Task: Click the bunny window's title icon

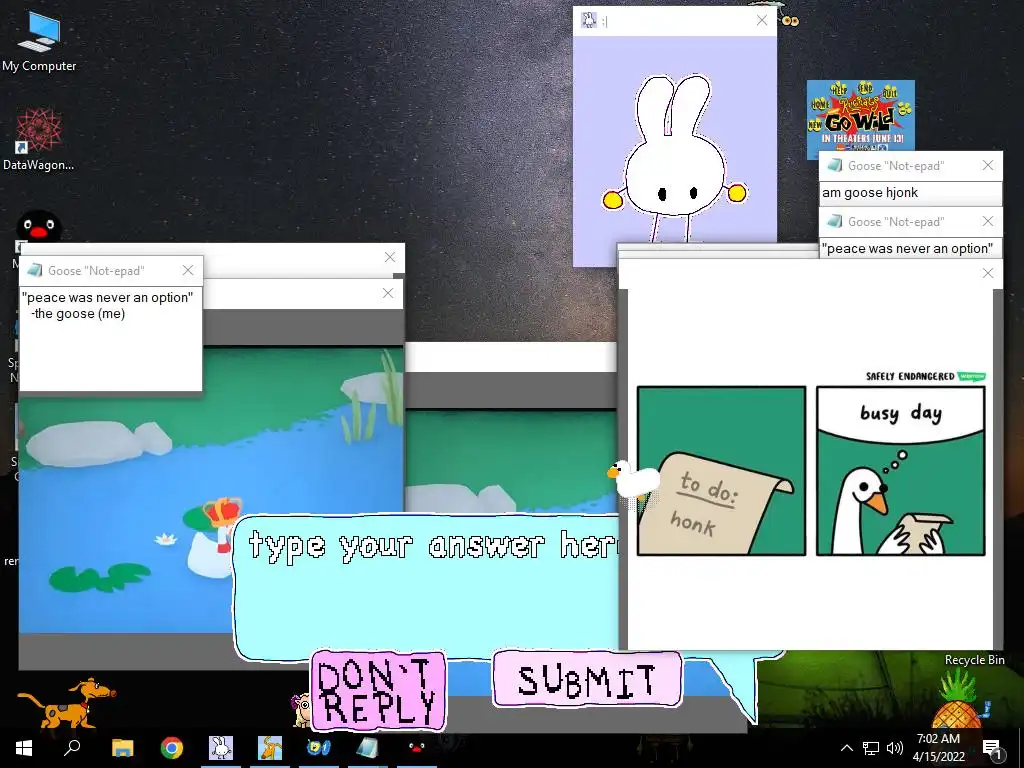Action: (589, 20)
